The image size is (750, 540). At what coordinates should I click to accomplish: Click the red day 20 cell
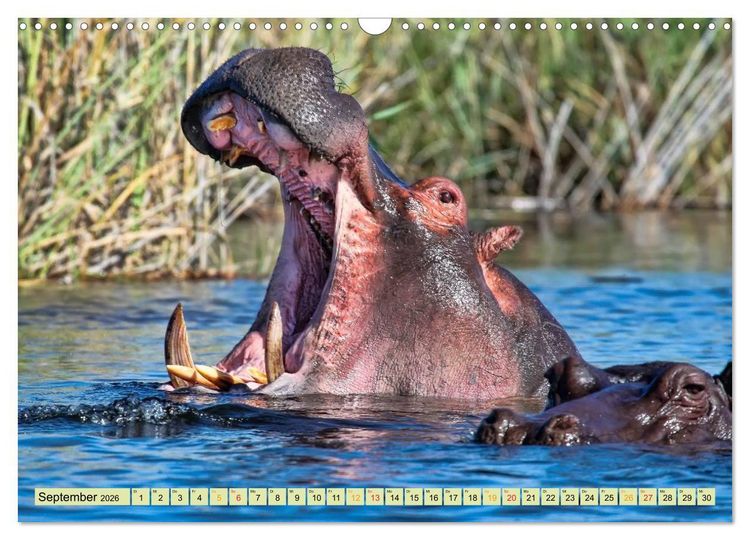tap(511, 497)
